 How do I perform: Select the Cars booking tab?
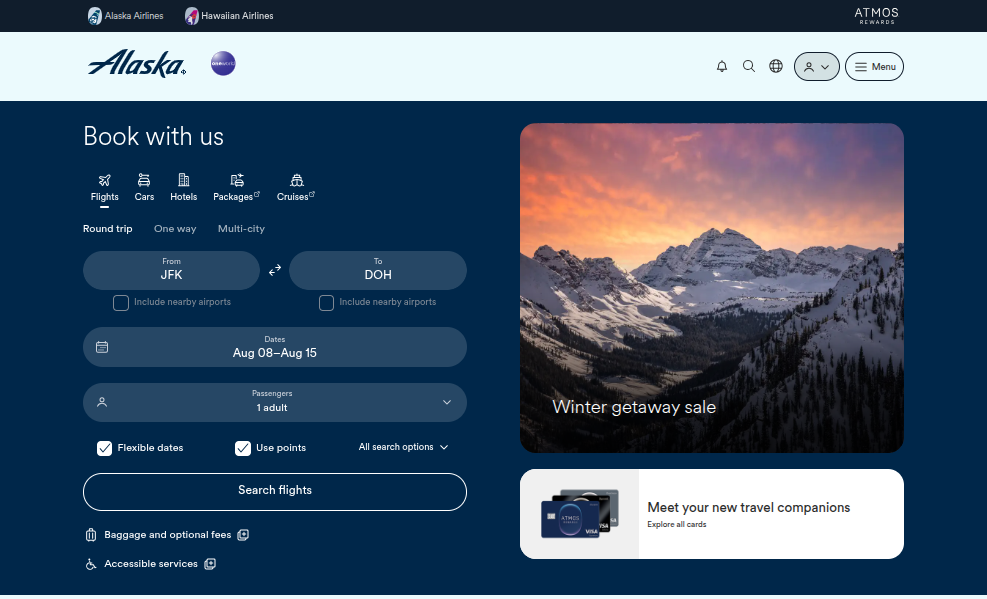[x=144, y=188]
